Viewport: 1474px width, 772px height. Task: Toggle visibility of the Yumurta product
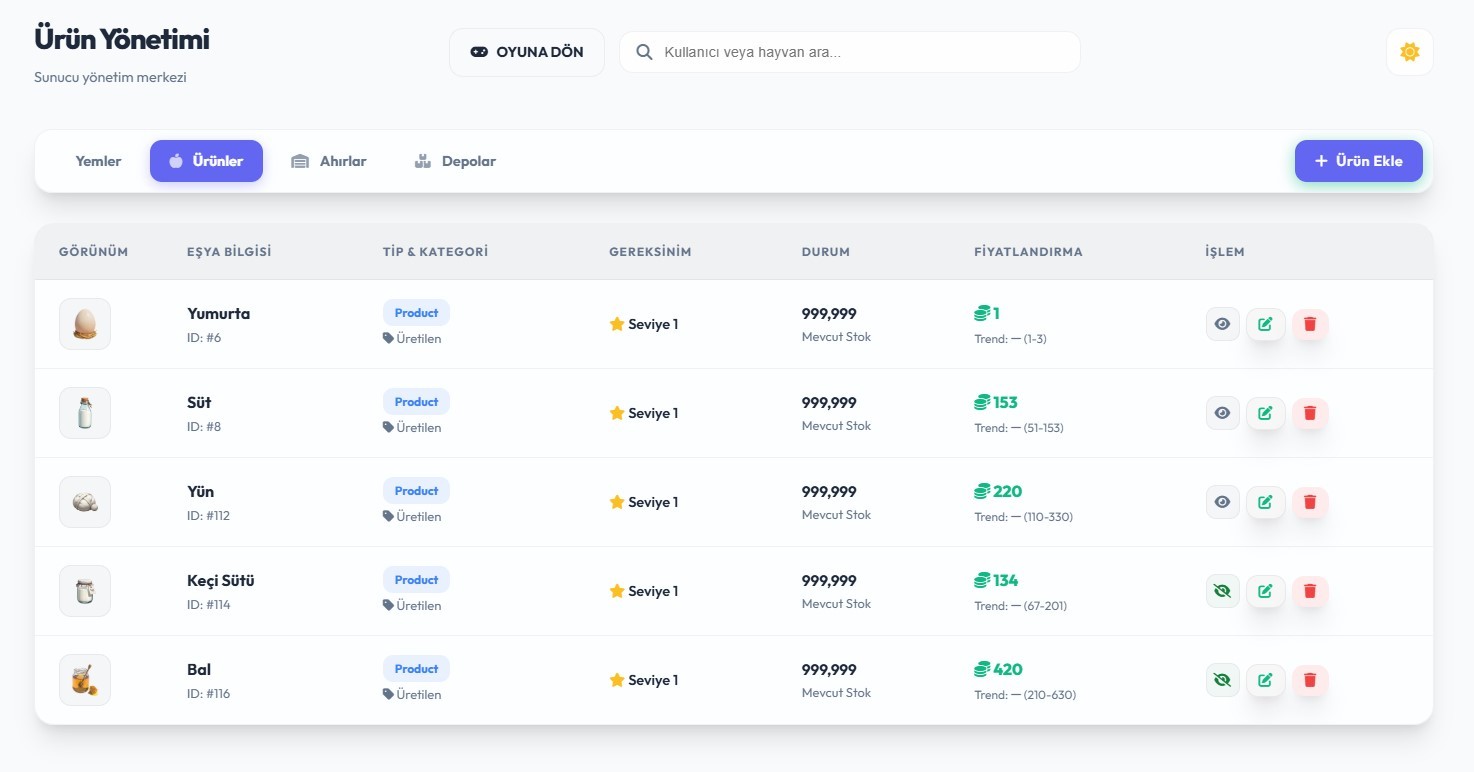(x=1222, y=324)
